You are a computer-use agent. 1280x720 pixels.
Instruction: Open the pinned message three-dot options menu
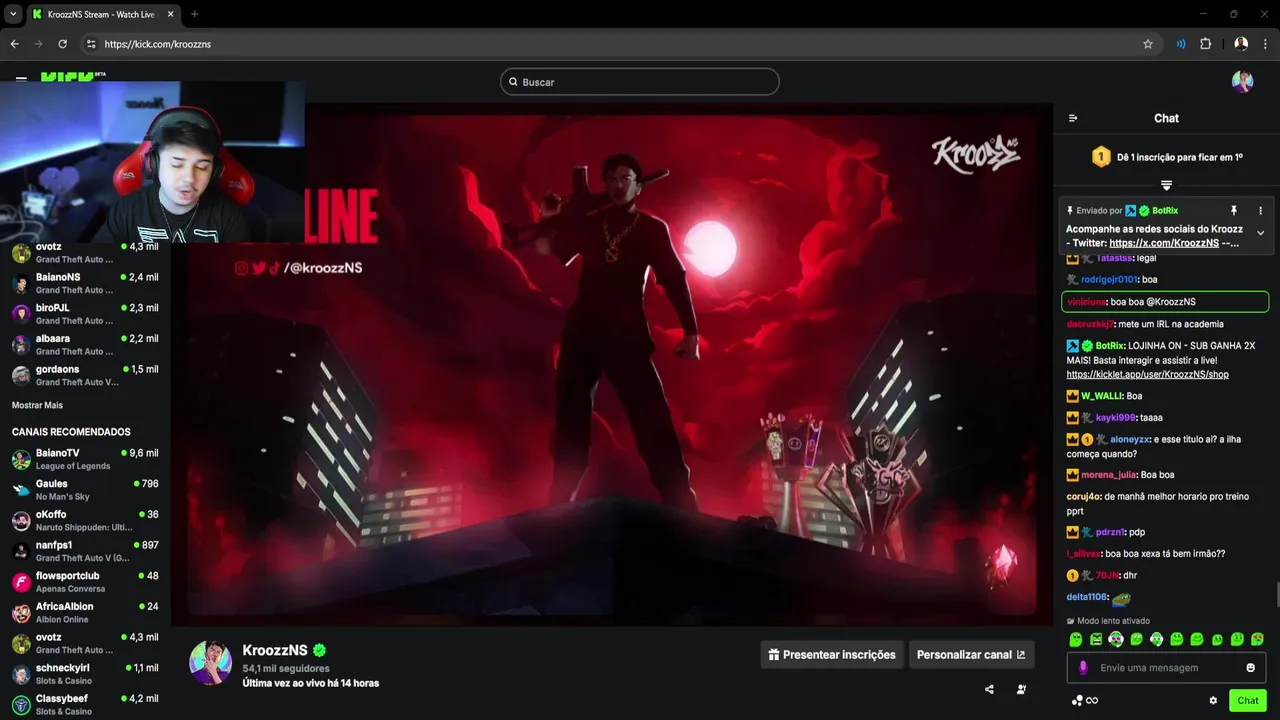1260,211
